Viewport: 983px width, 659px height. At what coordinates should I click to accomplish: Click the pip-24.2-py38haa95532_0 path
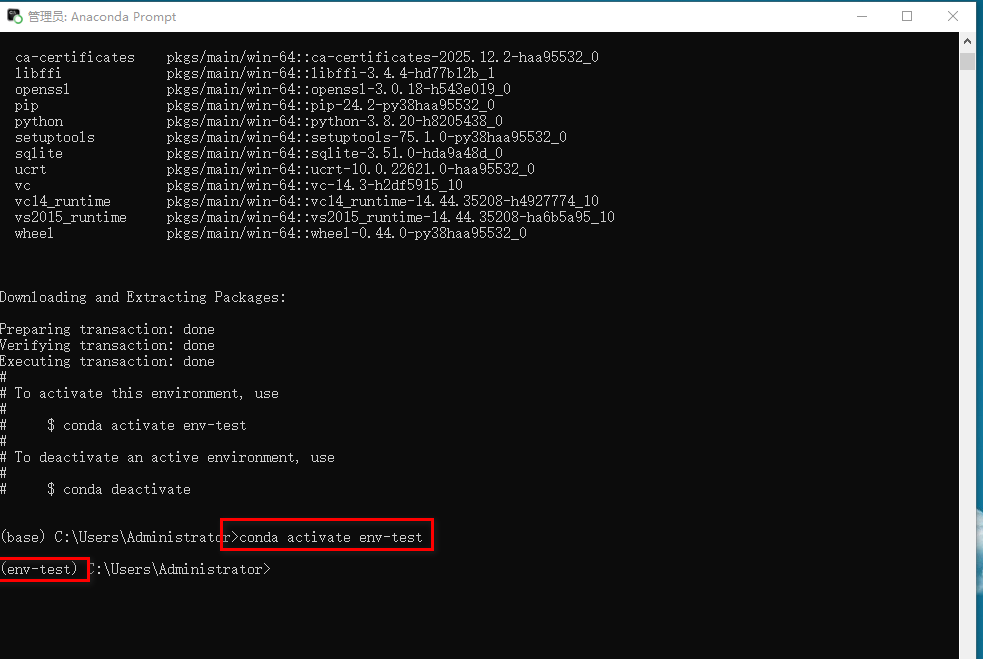pyautogui.click(x=330, y=105)
